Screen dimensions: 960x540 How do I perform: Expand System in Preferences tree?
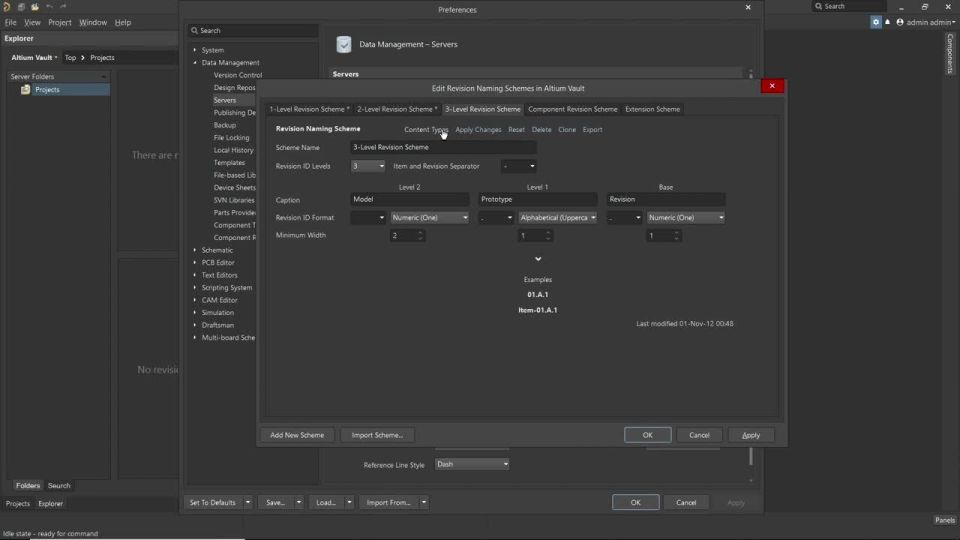[195, 50]
